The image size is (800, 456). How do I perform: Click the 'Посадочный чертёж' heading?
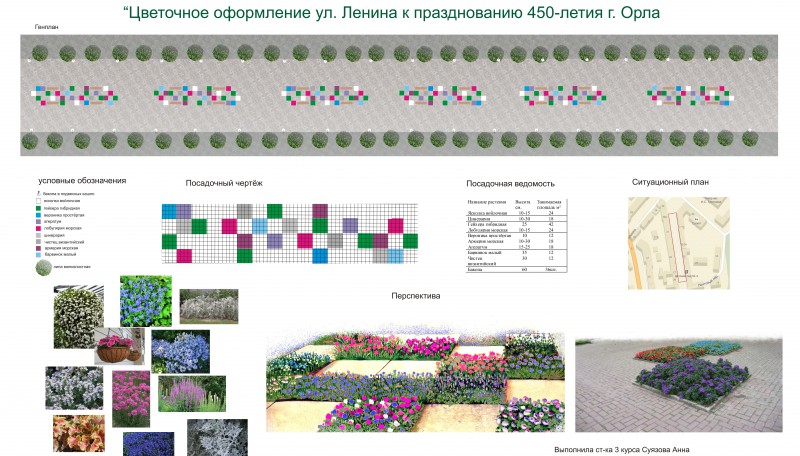224,183
